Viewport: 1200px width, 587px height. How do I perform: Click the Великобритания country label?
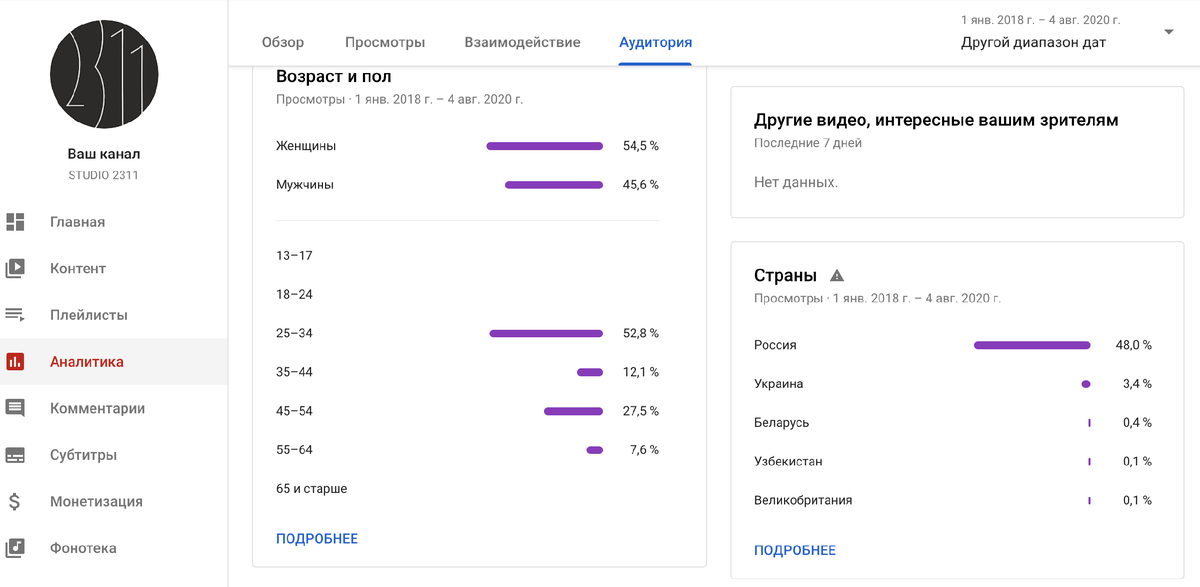pyautogui.click(x=803, y=500)
